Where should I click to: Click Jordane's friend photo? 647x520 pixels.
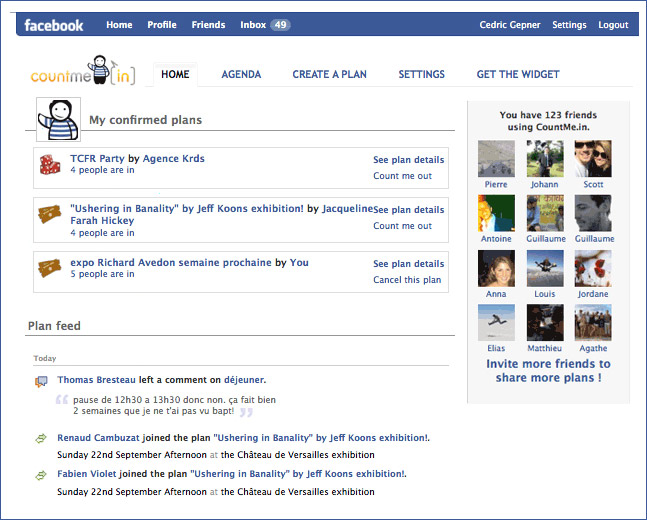coord(593,268)
